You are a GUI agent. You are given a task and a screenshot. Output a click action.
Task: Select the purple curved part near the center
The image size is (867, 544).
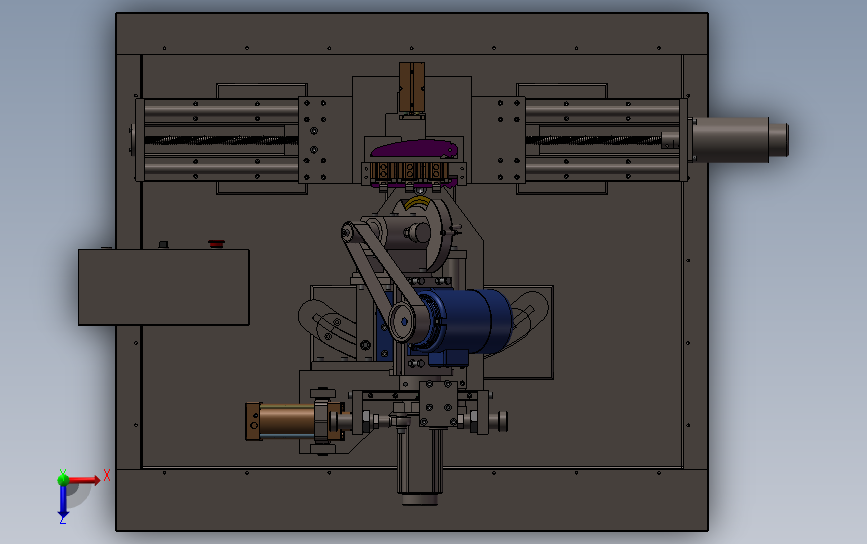click(x=415, y=149)
